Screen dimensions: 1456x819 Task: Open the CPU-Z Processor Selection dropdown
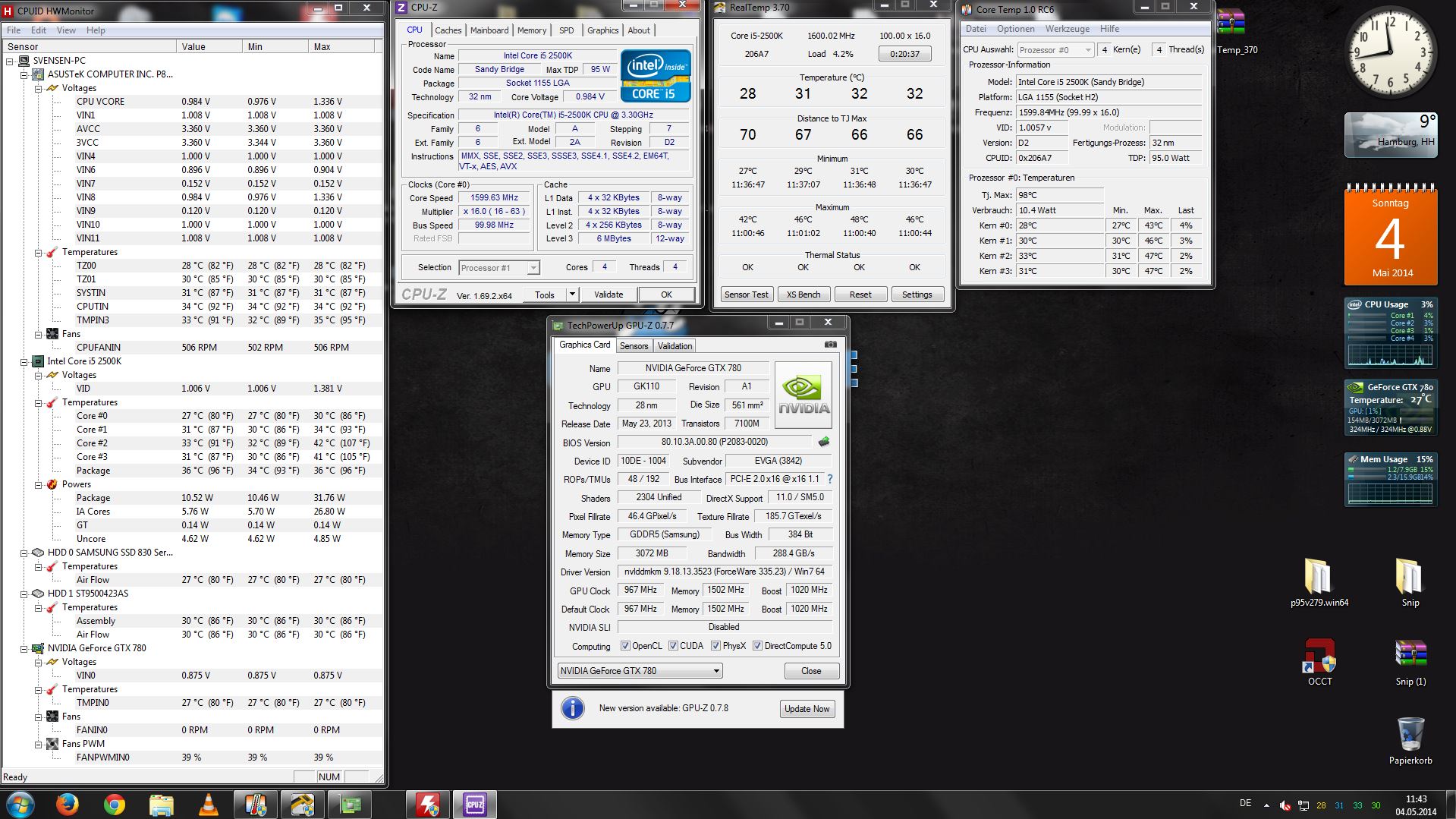click(x=498, y=267)
